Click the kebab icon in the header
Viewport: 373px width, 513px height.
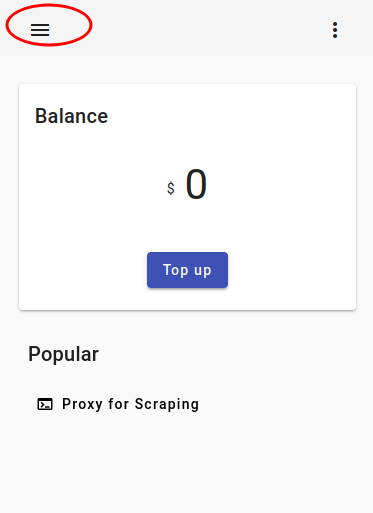[x=335, y=30]
